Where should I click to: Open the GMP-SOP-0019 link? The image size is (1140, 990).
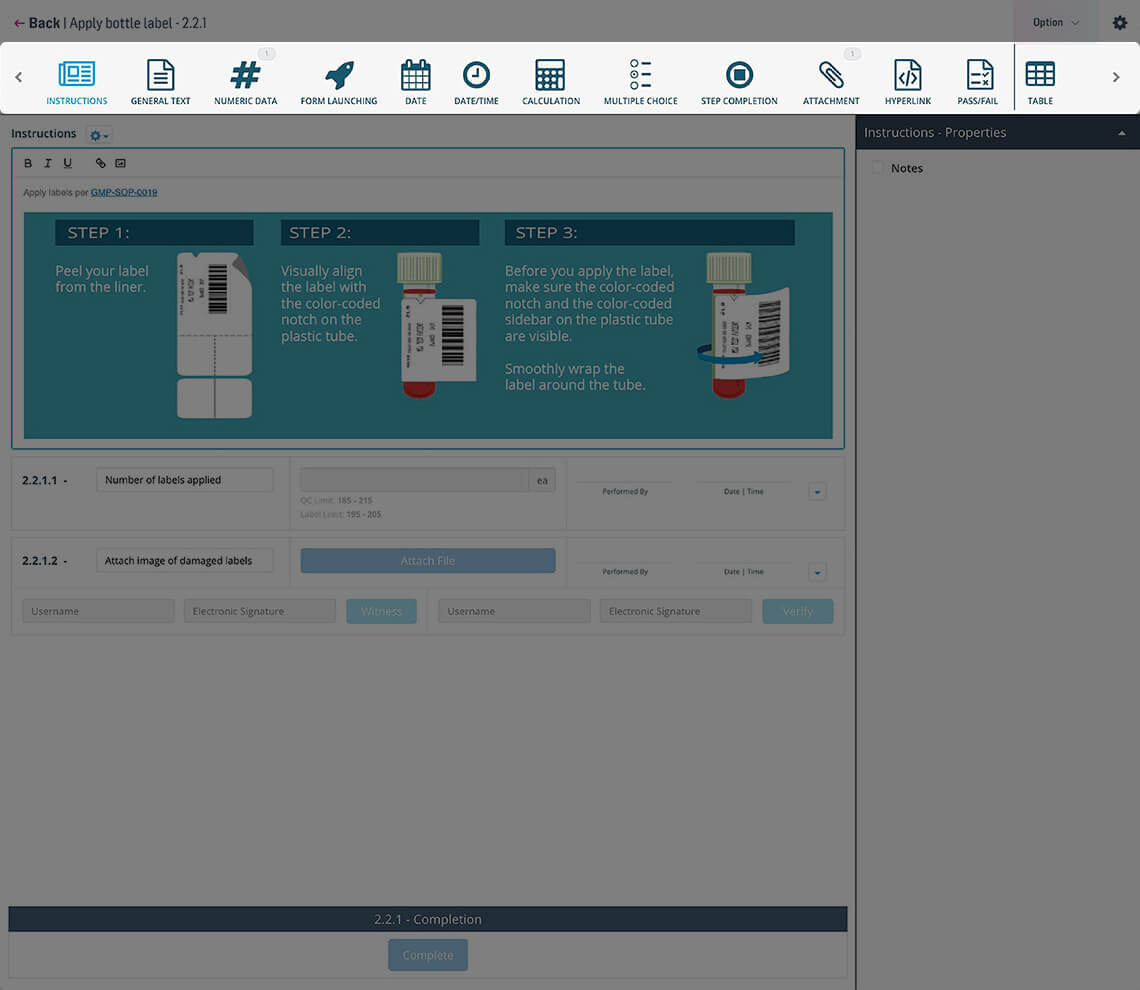124,192
